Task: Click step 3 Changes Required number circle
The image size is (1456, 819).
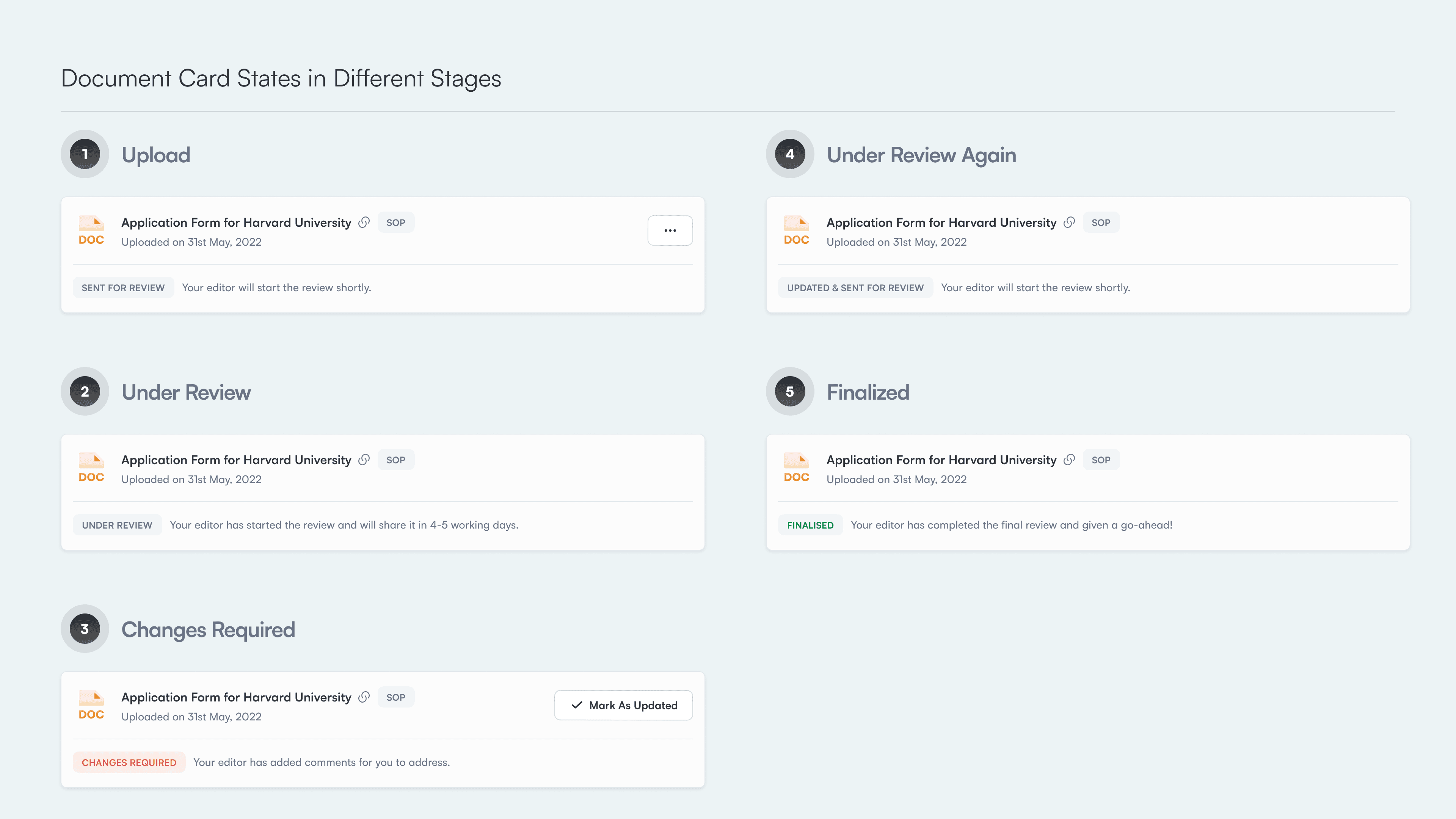Action: (x=85, y=629)
